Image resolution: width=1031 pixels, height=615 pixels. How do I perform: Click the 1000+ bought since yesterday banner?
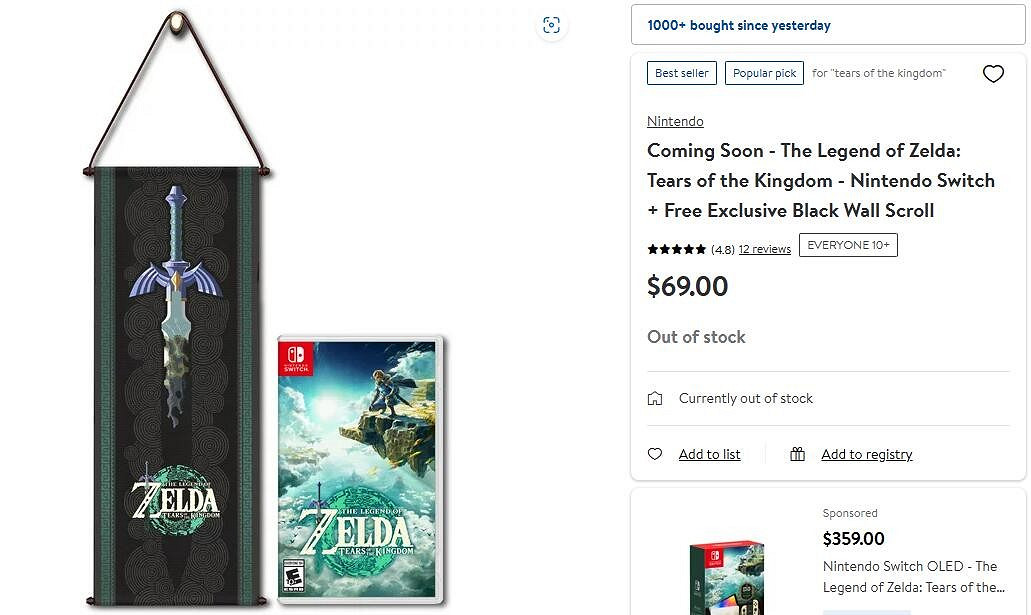[828, 25]
